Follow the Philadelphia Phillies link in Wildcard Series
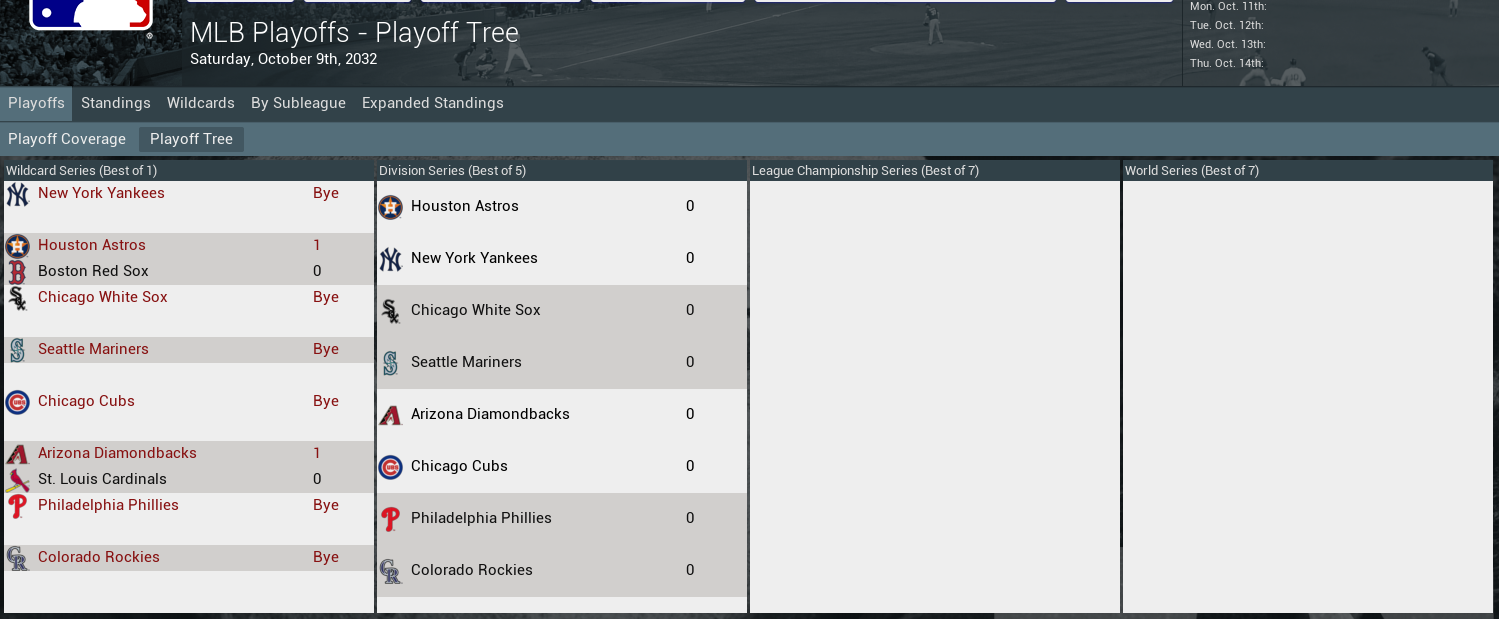This screenshot has height=619, width=1499. tap(108, 505)
